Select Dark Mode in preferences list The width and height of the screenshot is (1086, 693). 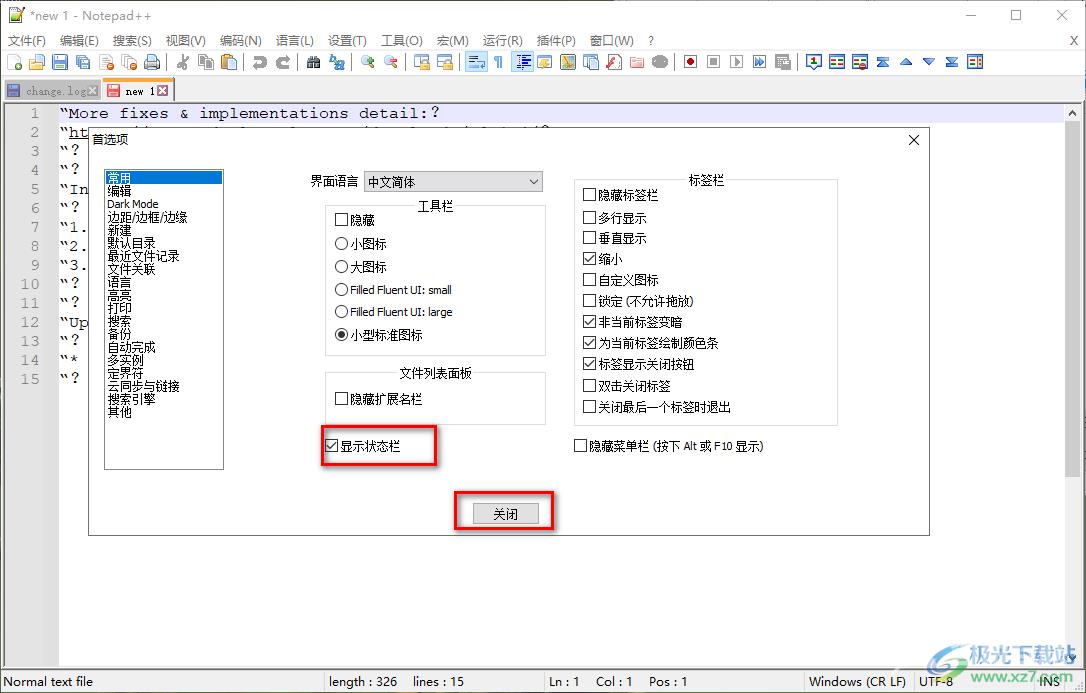point(132,204)
